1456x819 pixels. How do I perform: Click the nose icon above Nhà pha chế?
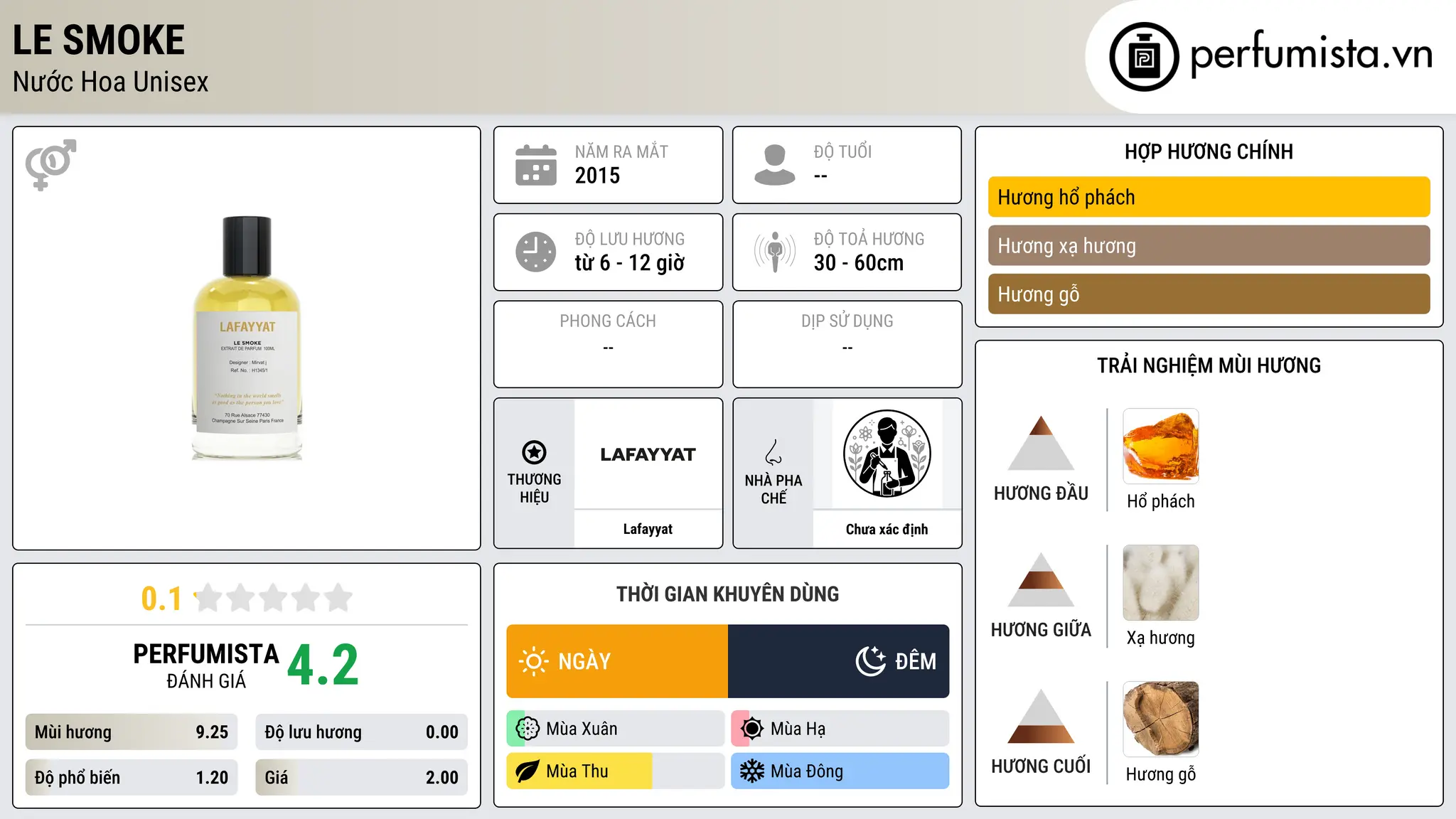click(773, 452)
